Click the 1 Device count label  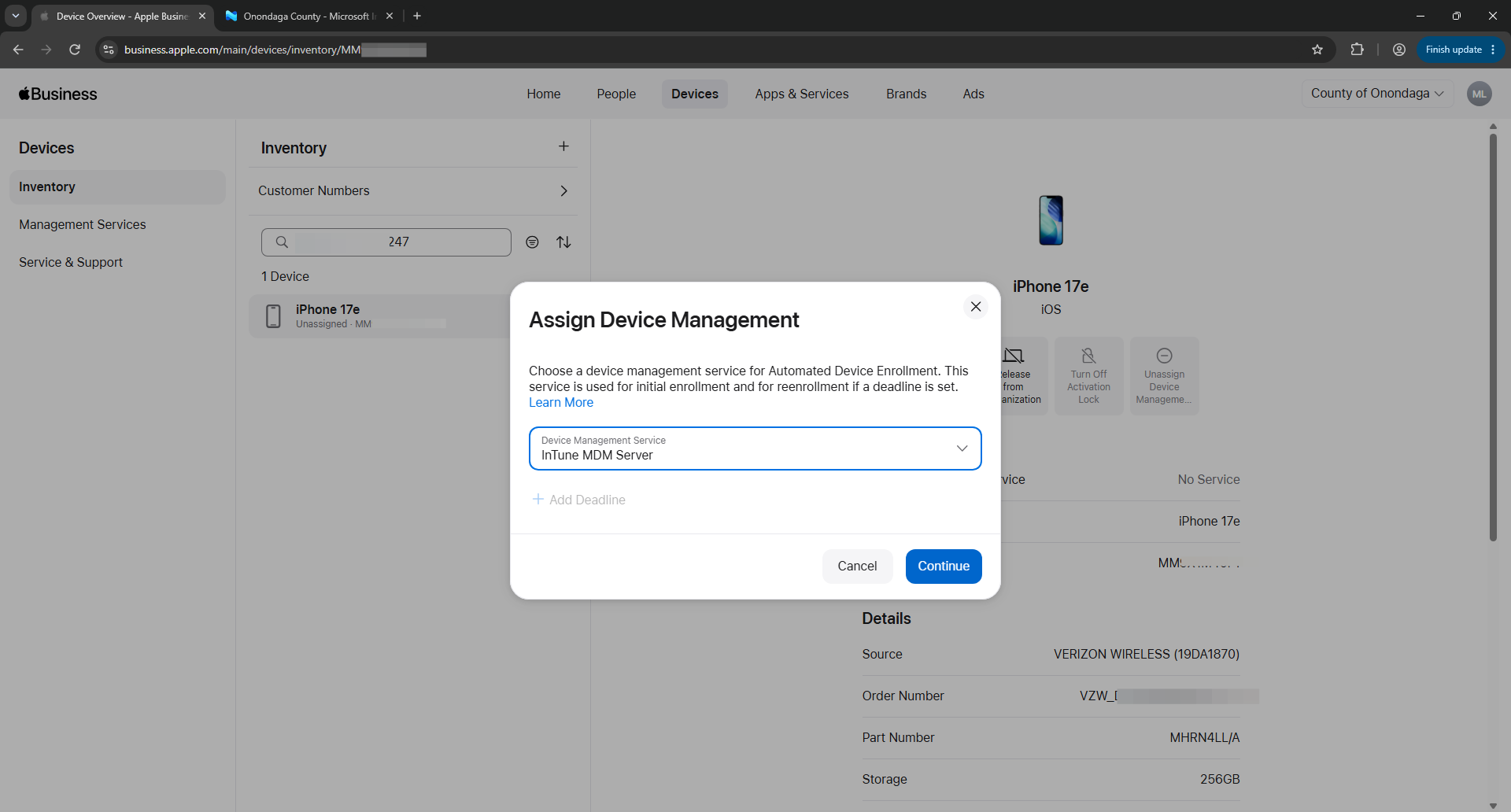pyautogui.click(x=285, y=277)
